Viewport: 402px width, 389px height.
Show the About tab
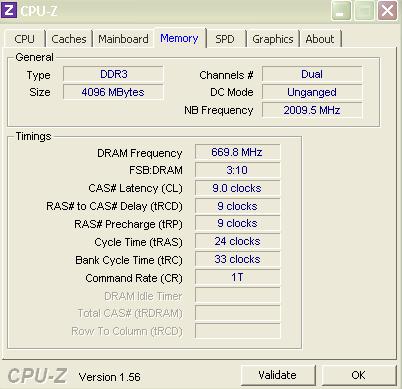point(320,39)
